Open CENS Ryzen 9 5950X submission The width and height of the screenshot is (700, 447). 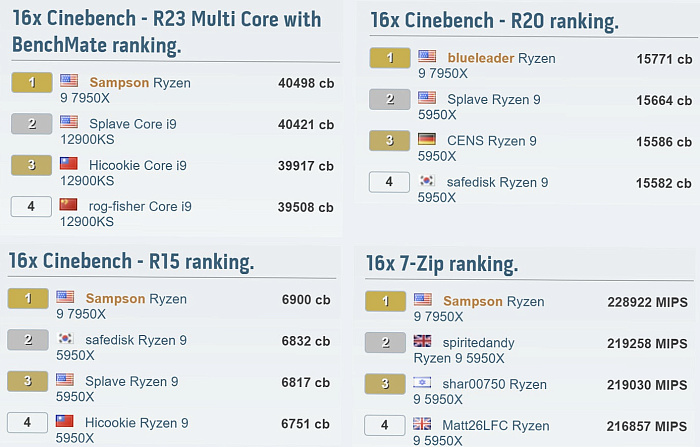point(477,148)
